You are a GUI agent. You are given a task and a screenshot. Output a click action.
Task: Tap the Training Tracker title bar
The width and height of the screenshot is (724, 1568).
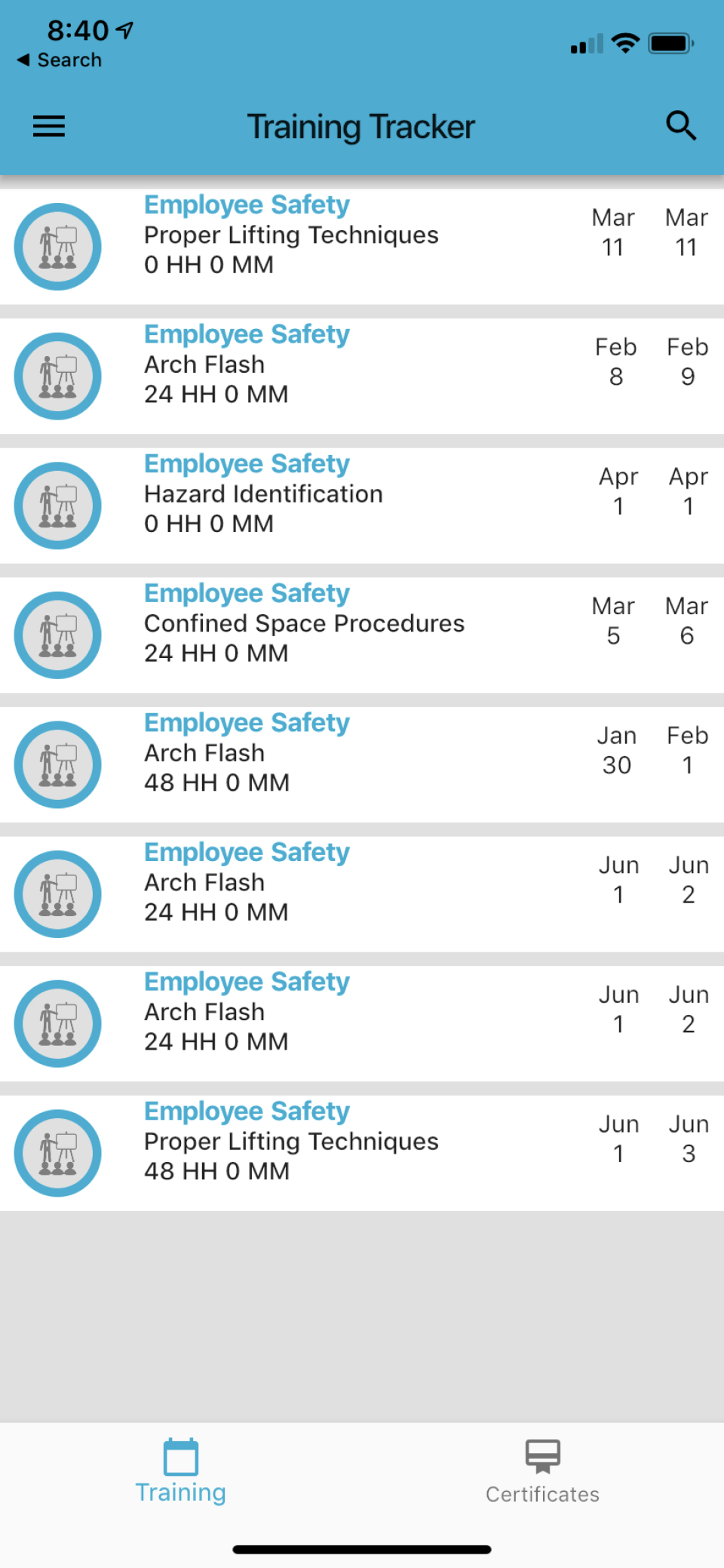point(361,126)
